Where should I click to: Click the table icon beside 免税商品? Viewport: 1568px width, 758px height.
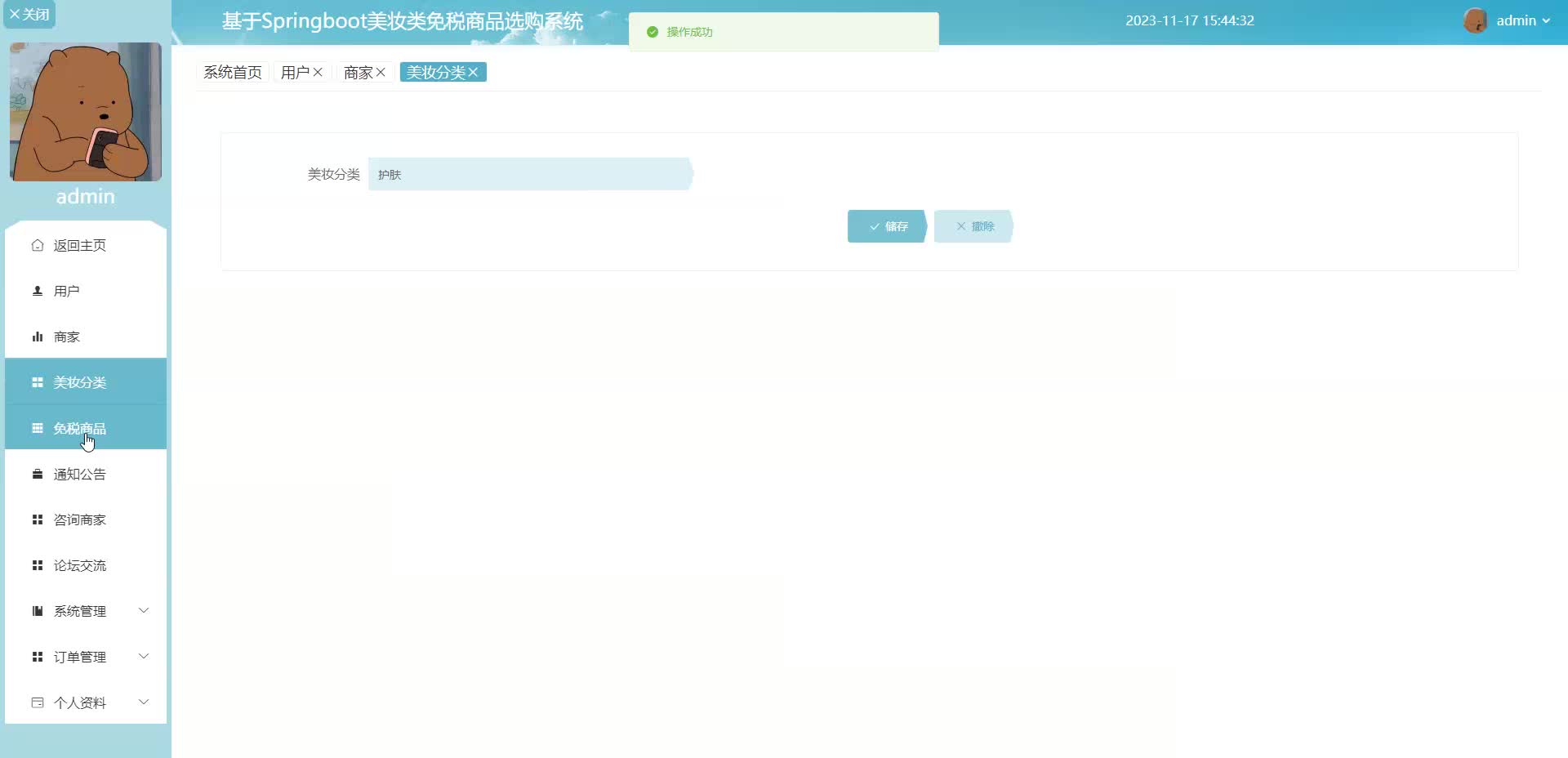[x=37, y=428]
